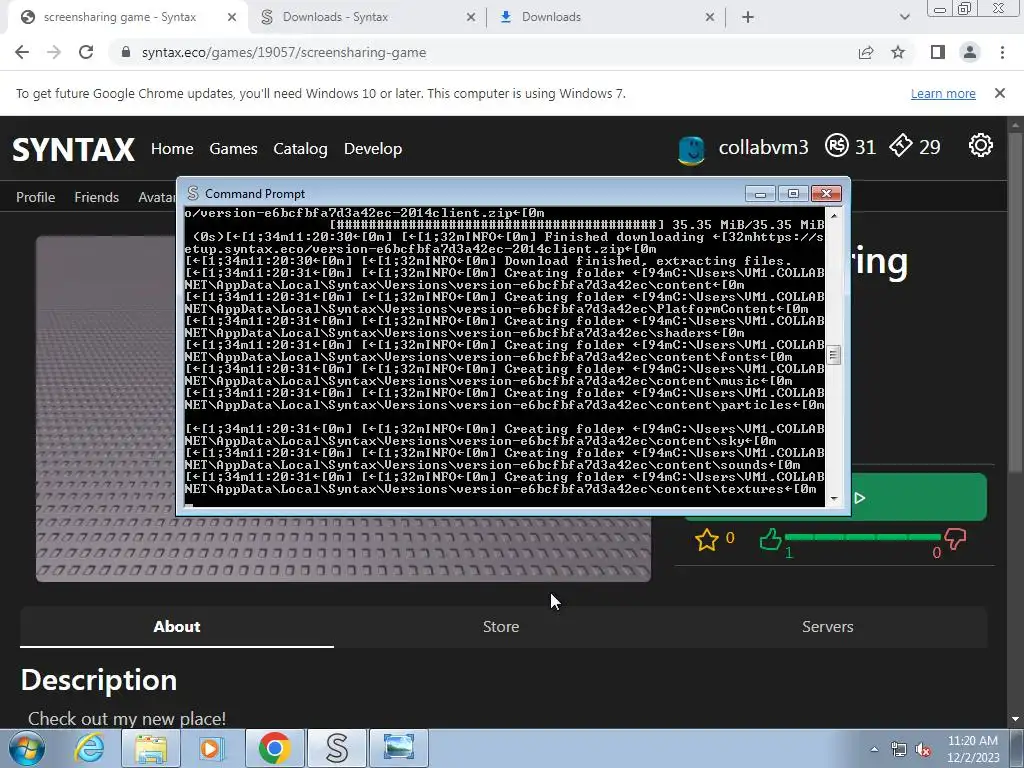Maximize the Command Prompt window
The image size is (1024, 768).
pyautogui.click(x=793, y=194)
